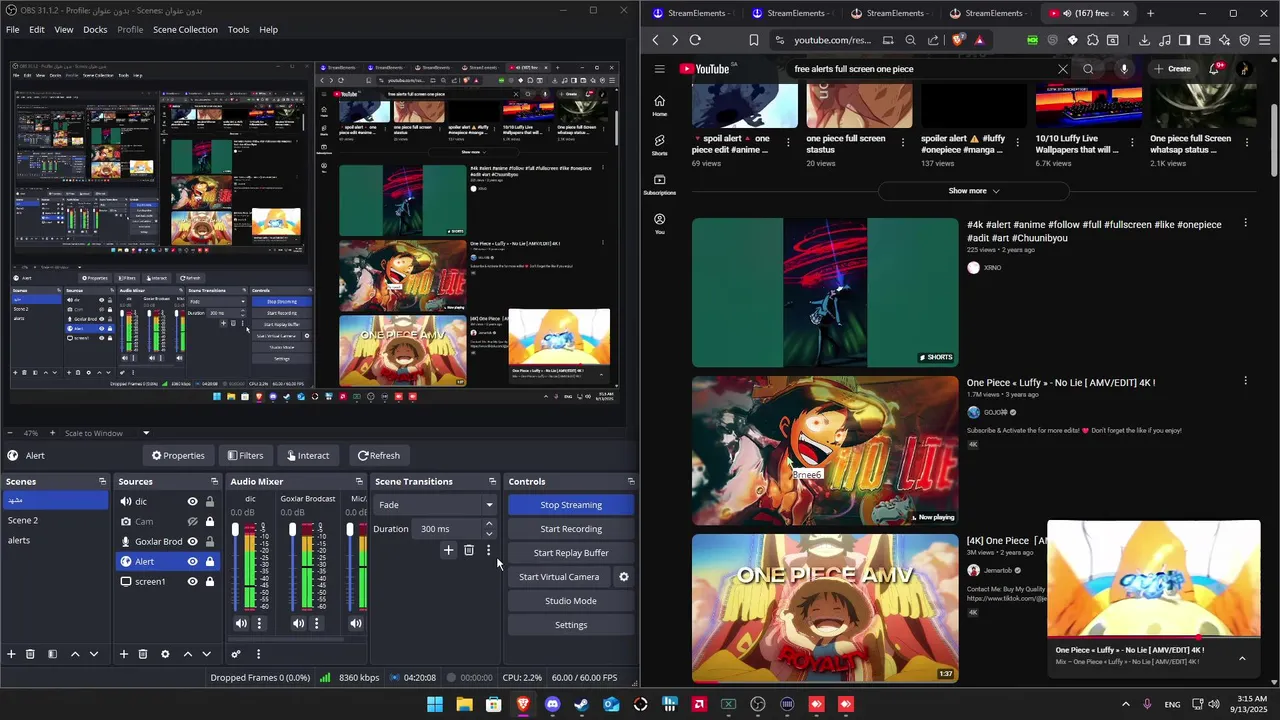
Task: Open options for No Lie AMV video
Action: click(1245, 381)
